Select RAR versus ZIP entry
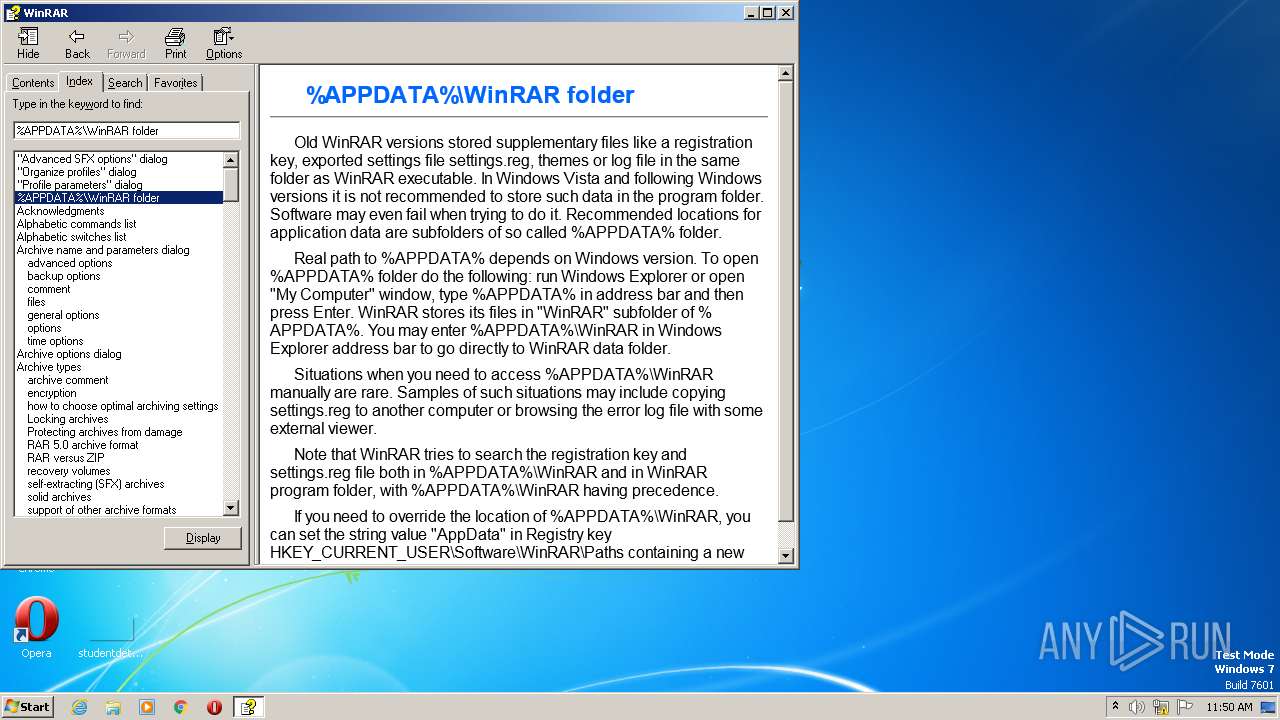The width and height of the screenshot is (1280, 720). [x=66, y=458]
